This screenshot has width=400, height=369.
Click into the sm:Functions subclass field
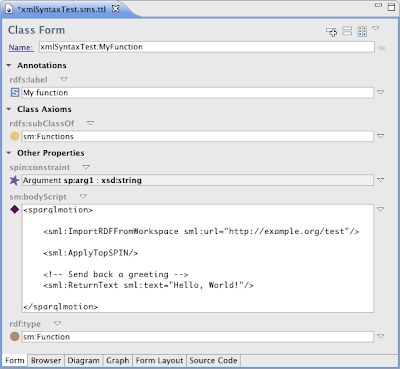pyautogui.click(x=198, y=136)
